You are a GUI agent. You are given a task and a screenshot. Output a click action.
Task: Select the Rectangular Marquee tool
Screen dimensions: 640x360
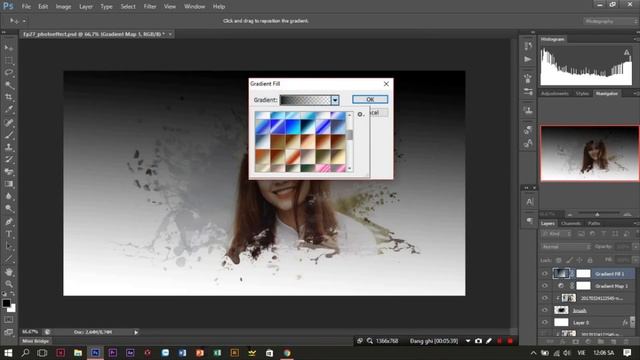pos(9,60)
